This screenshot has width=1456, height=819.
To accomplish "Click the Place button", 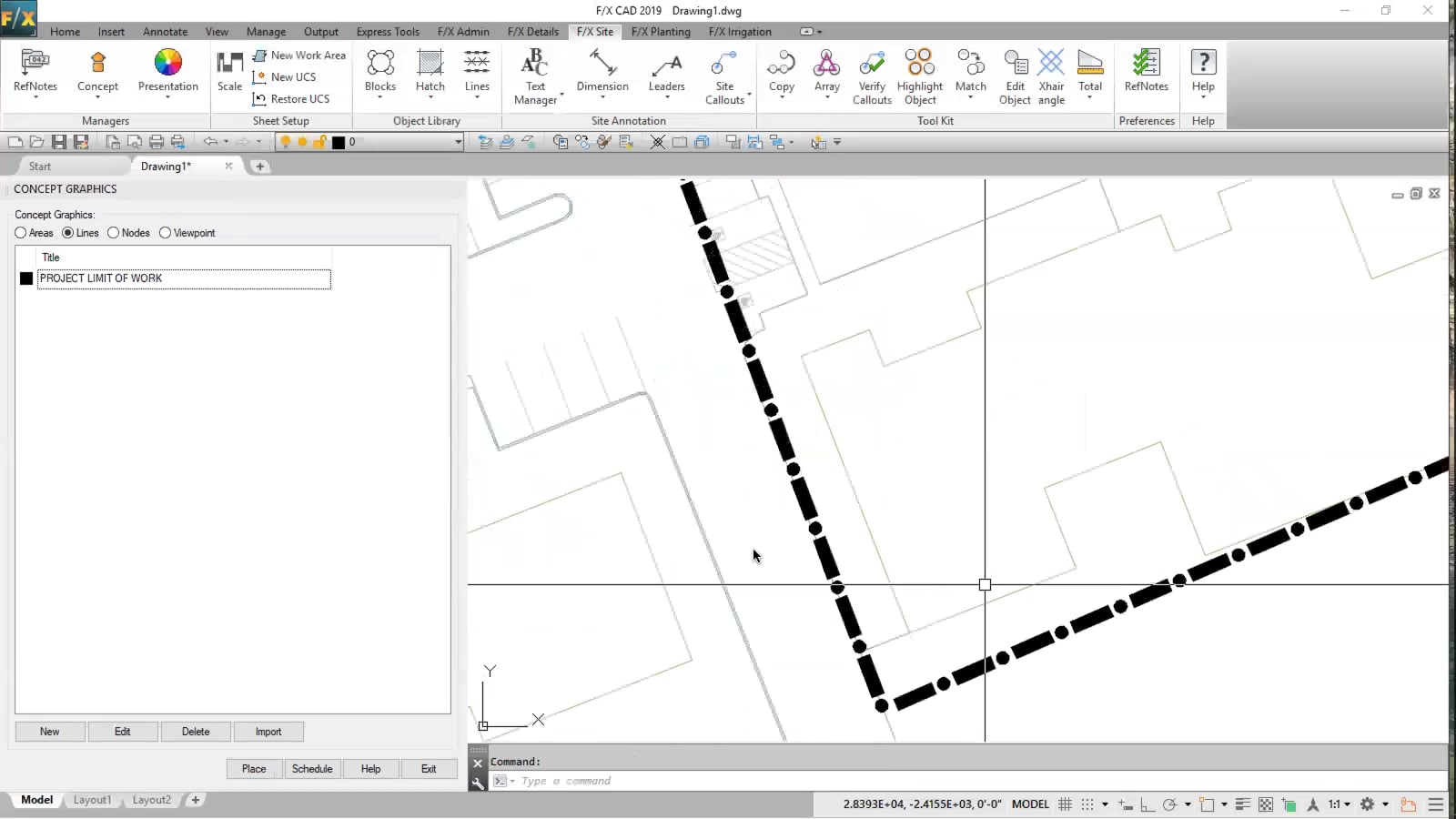I will pyautogui.click(x=254, y=769).
